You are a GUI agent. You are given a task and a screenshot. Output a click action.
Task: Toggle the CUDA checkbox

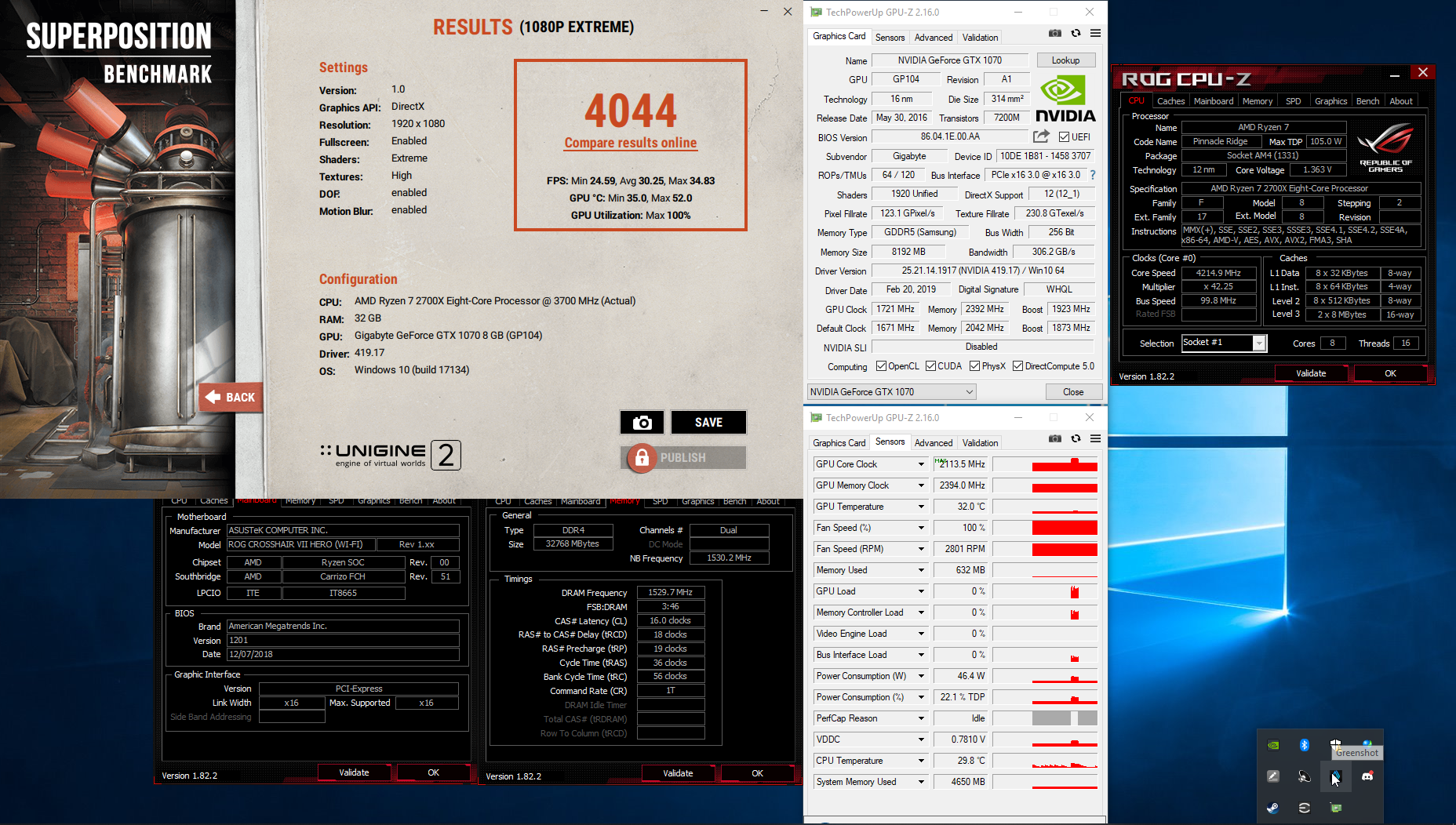(x=930, y=366)
